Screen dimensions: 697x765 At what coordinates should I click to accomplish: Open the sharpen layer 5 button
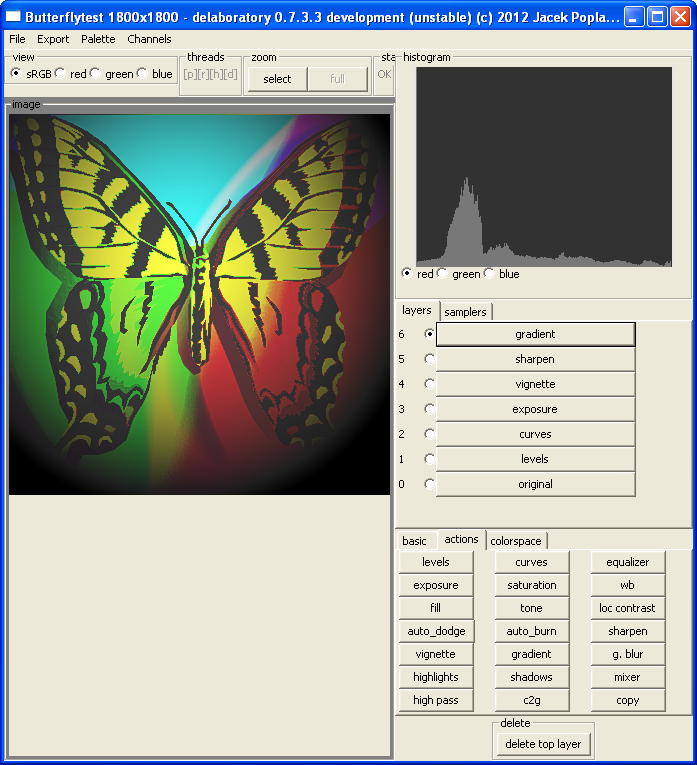pos(536,359)
